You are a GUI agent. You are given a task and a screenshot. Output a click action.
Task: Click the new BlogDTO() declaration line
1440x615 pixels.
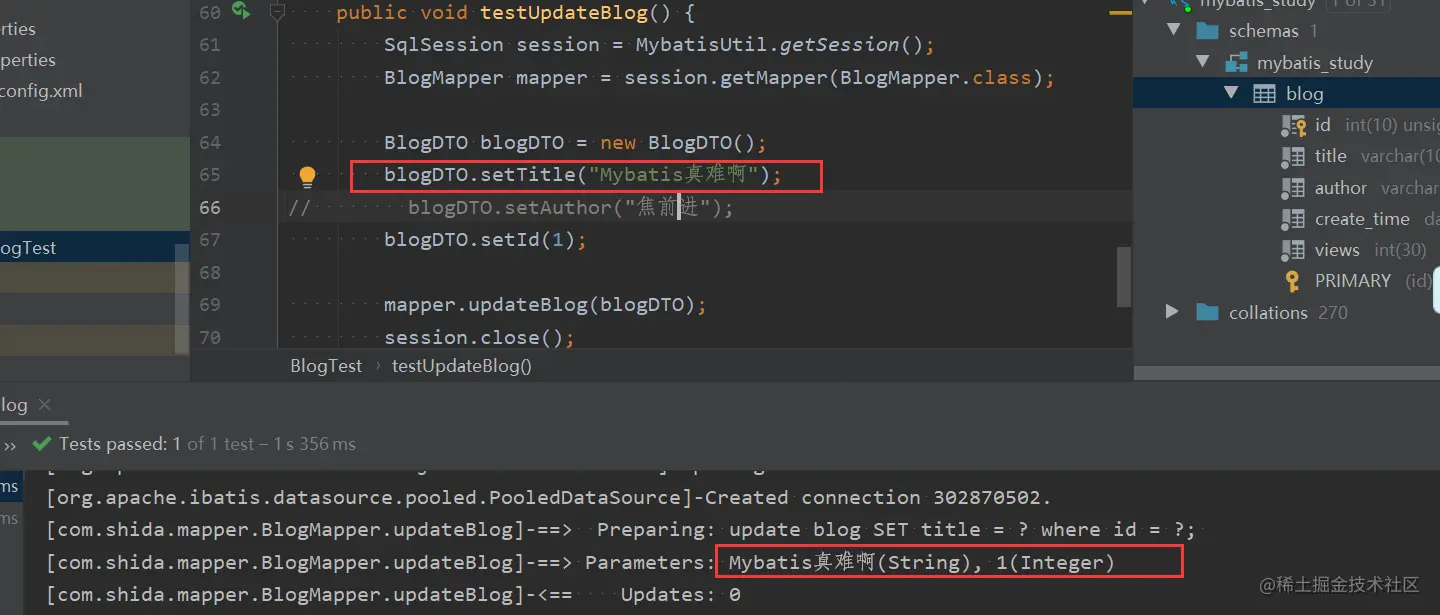tap(575, 143)
